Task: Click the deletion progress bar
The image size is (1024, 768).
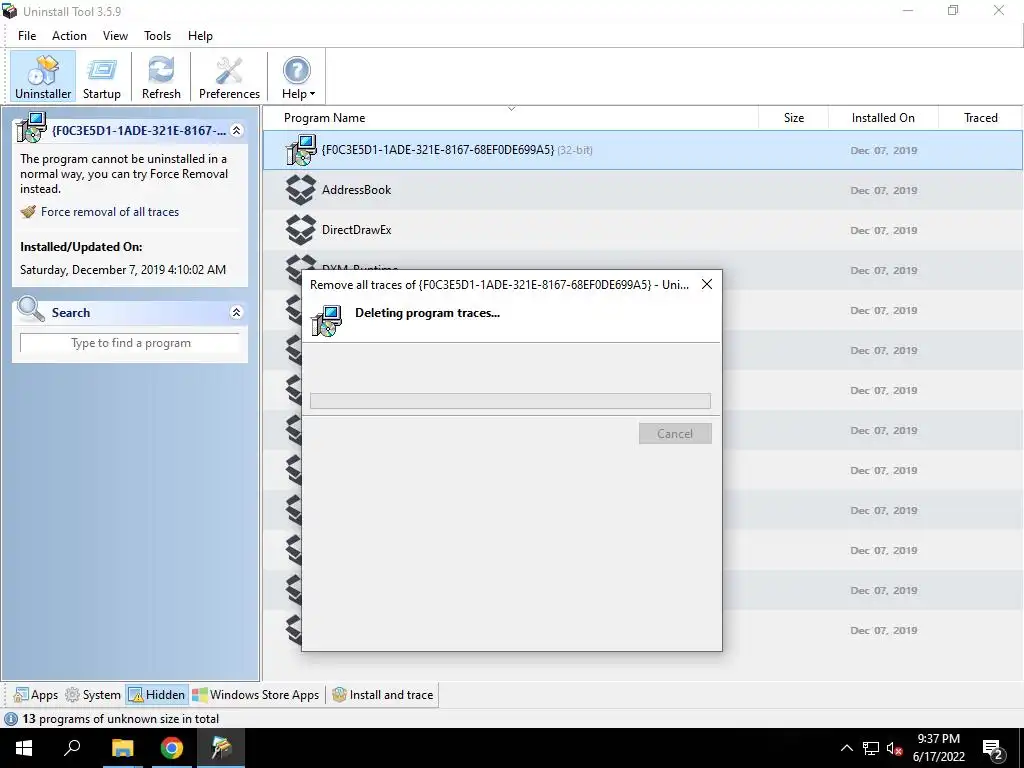Action: pyautogui.click(x=510, y=401)
